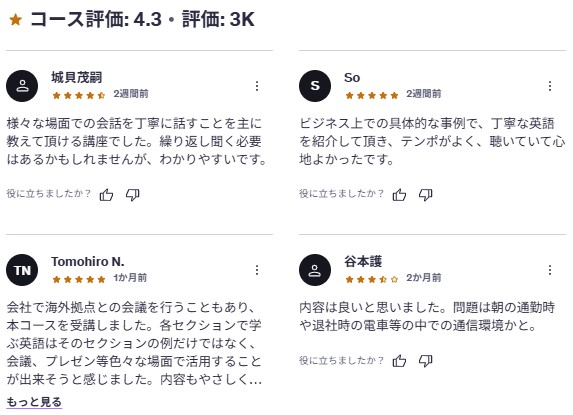Open options menu for 城貝茂嗣's review
This screenshot has height=415, width=573.
pyautogui.click(x=257, y=86)
